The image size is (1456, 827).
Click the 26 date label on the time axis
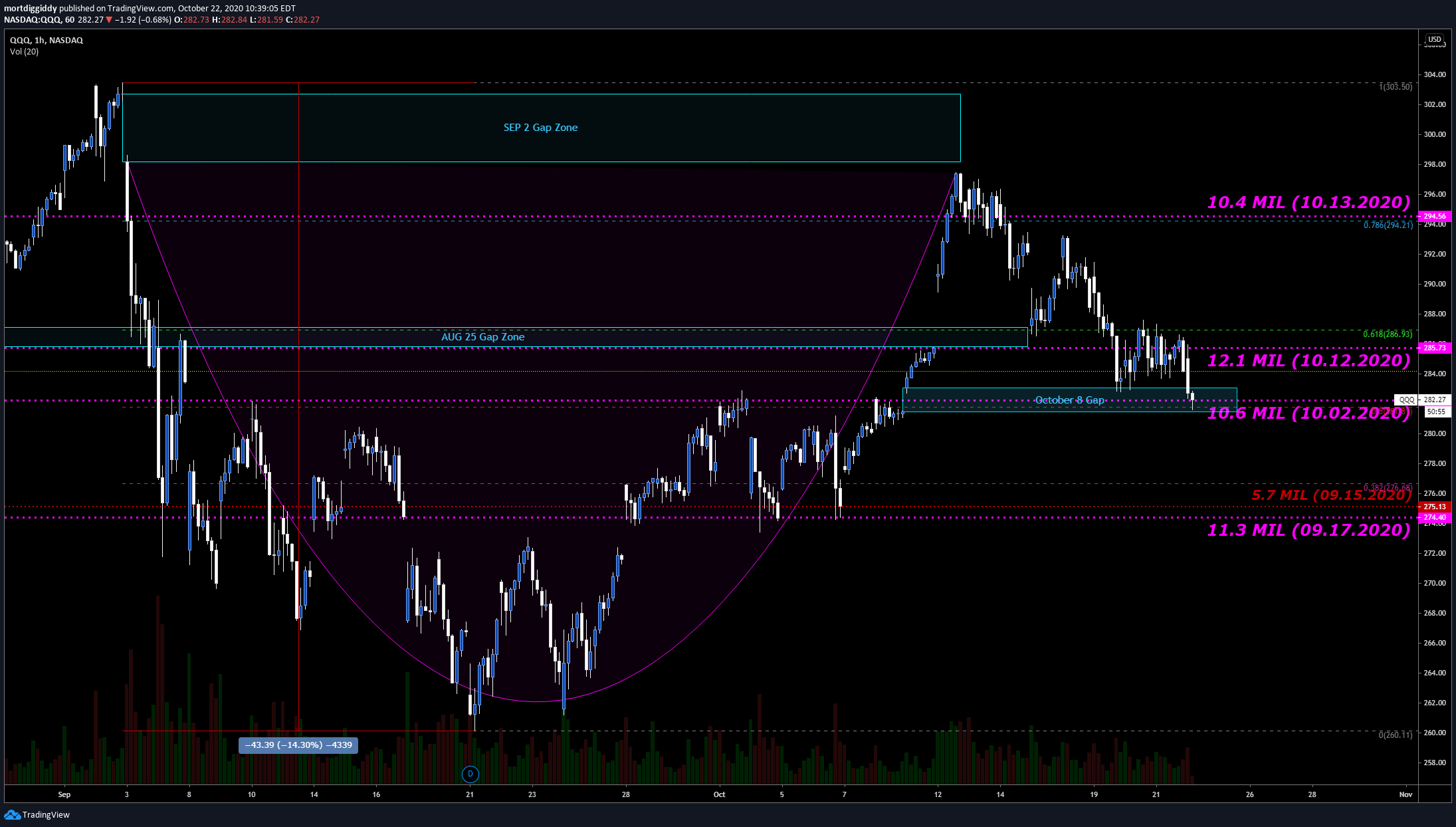click(1250, 794)
